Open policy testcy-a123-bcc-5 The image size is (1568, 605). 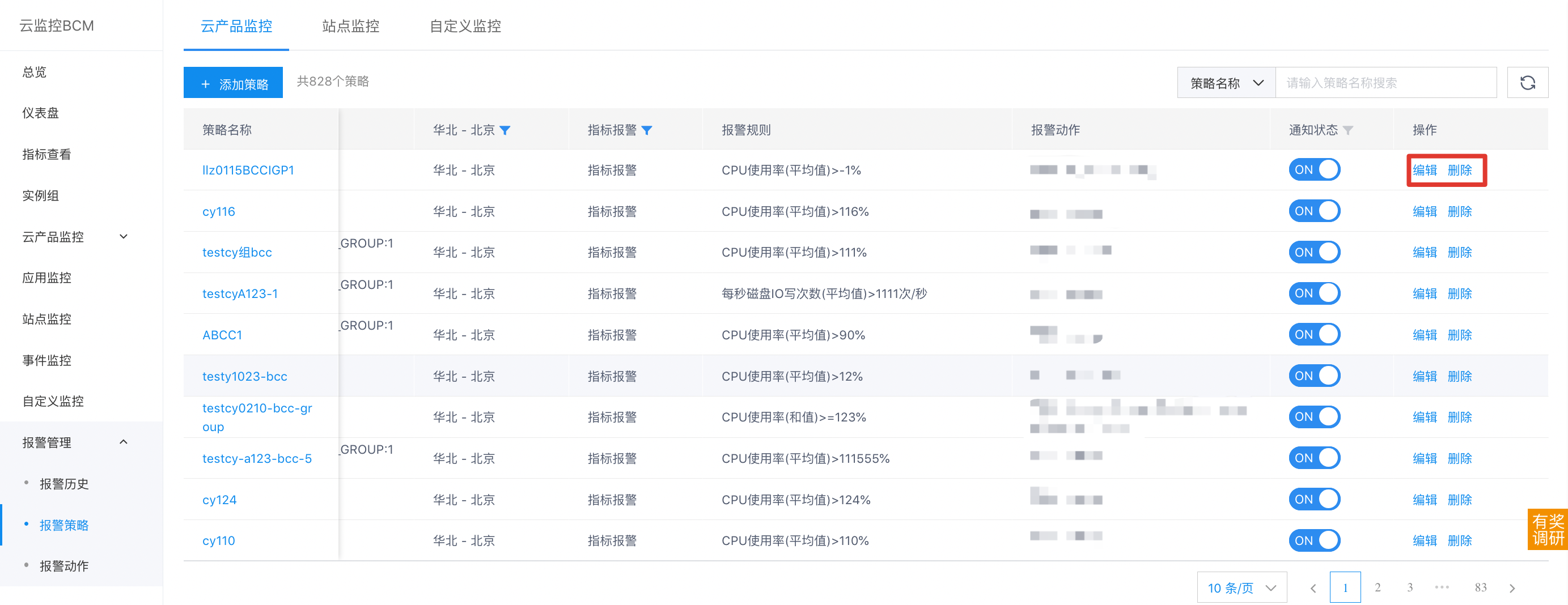(257, 458)
